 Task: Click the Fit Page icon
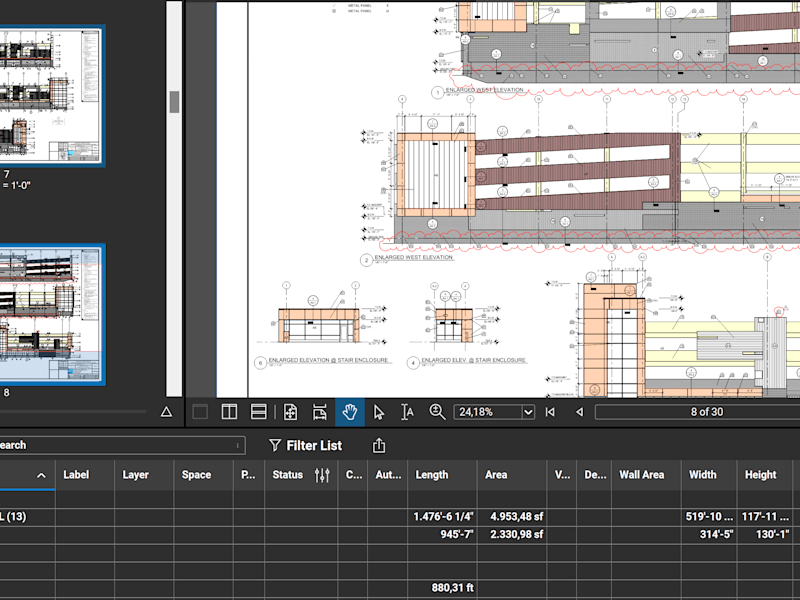[290, 412]
